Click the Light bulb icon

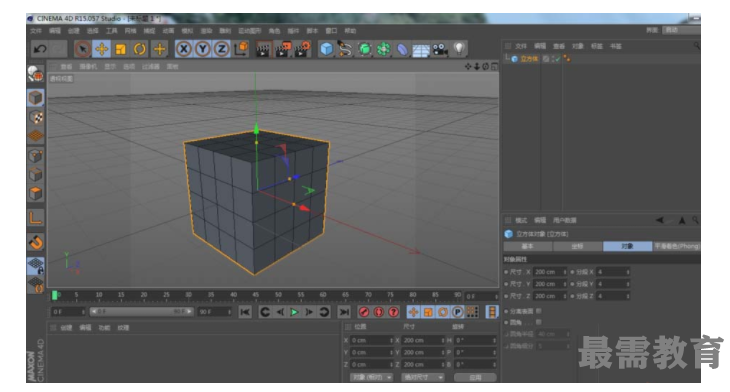[x=460, y=48]
